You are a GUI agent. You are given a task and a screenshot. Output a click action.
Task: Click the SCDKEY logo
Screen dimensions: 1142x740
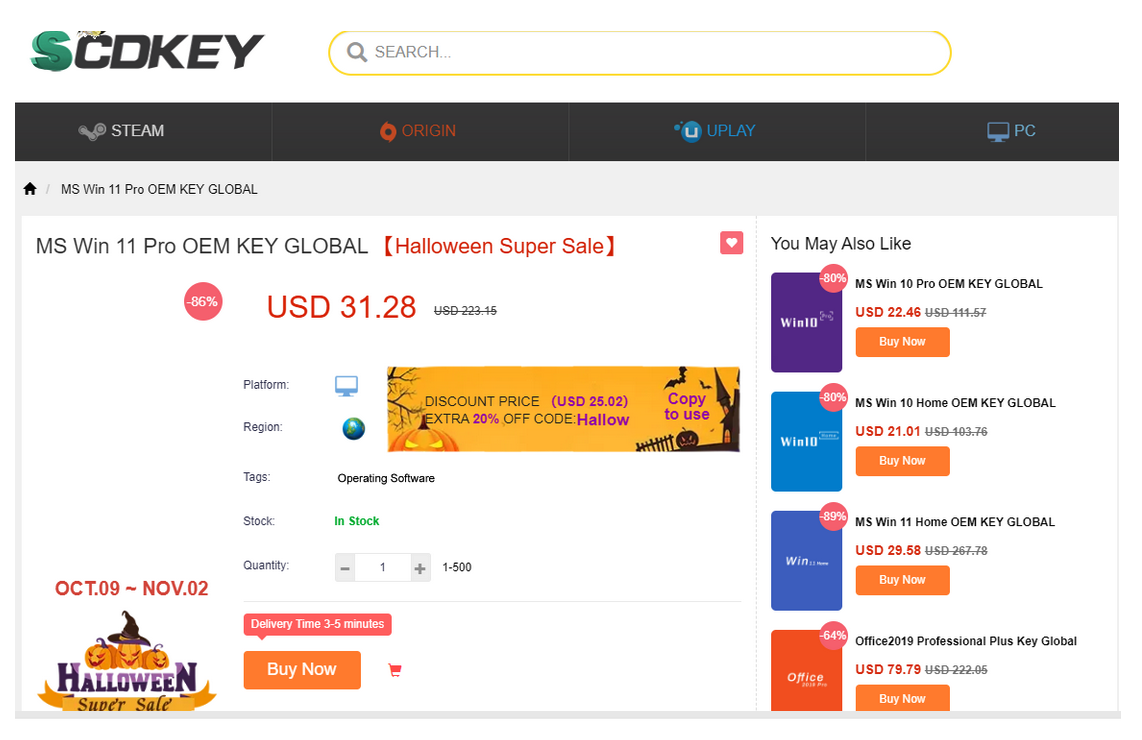point(146,51)
